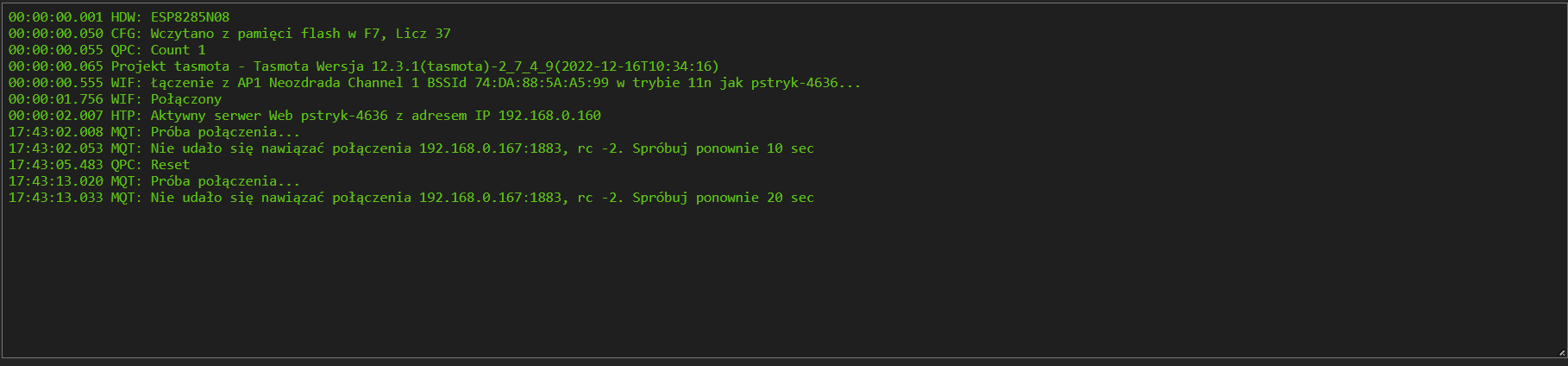Image resolution: width=1568 pixels, height=366 pixels.
Task: Click the first MQT: Próba połączenia line
Action: coord(154,131)
